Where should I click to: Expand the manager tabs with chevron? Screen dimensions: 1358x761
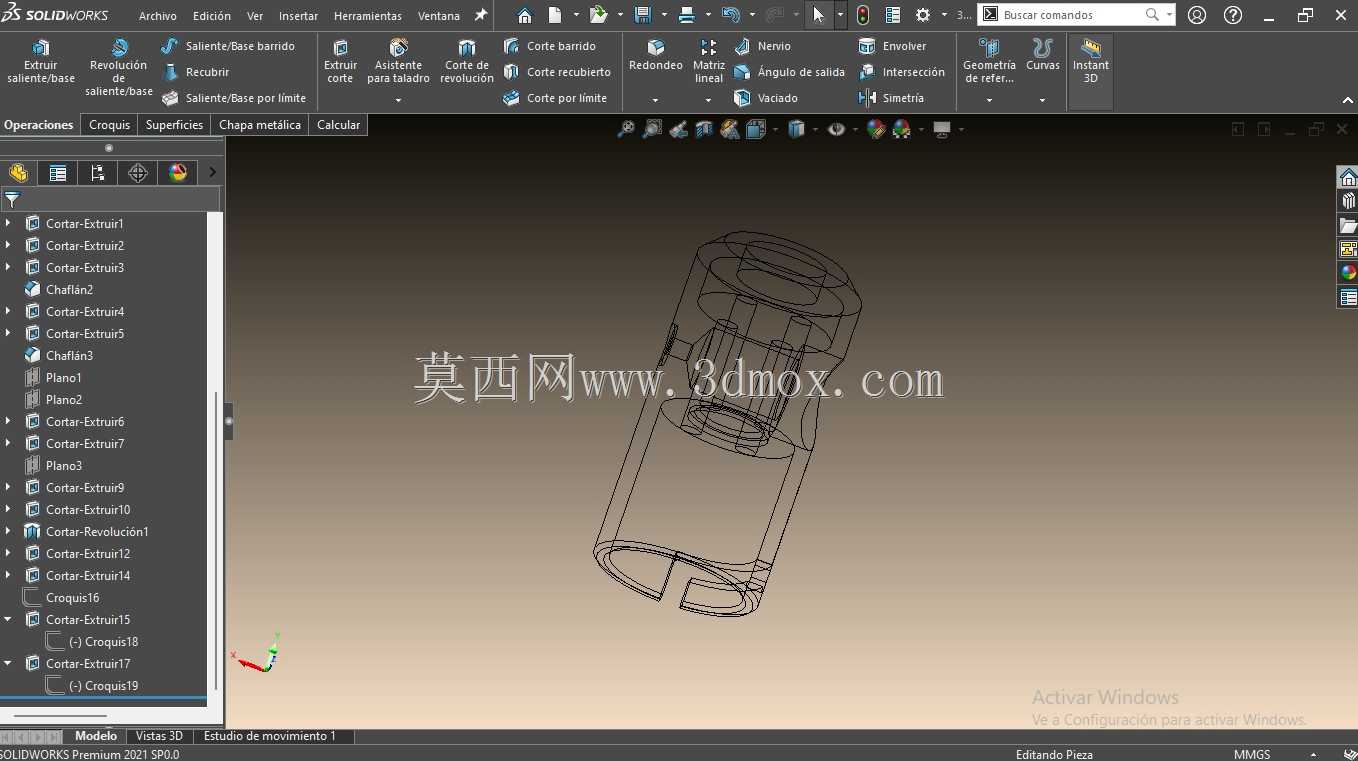tap(212, 172)
